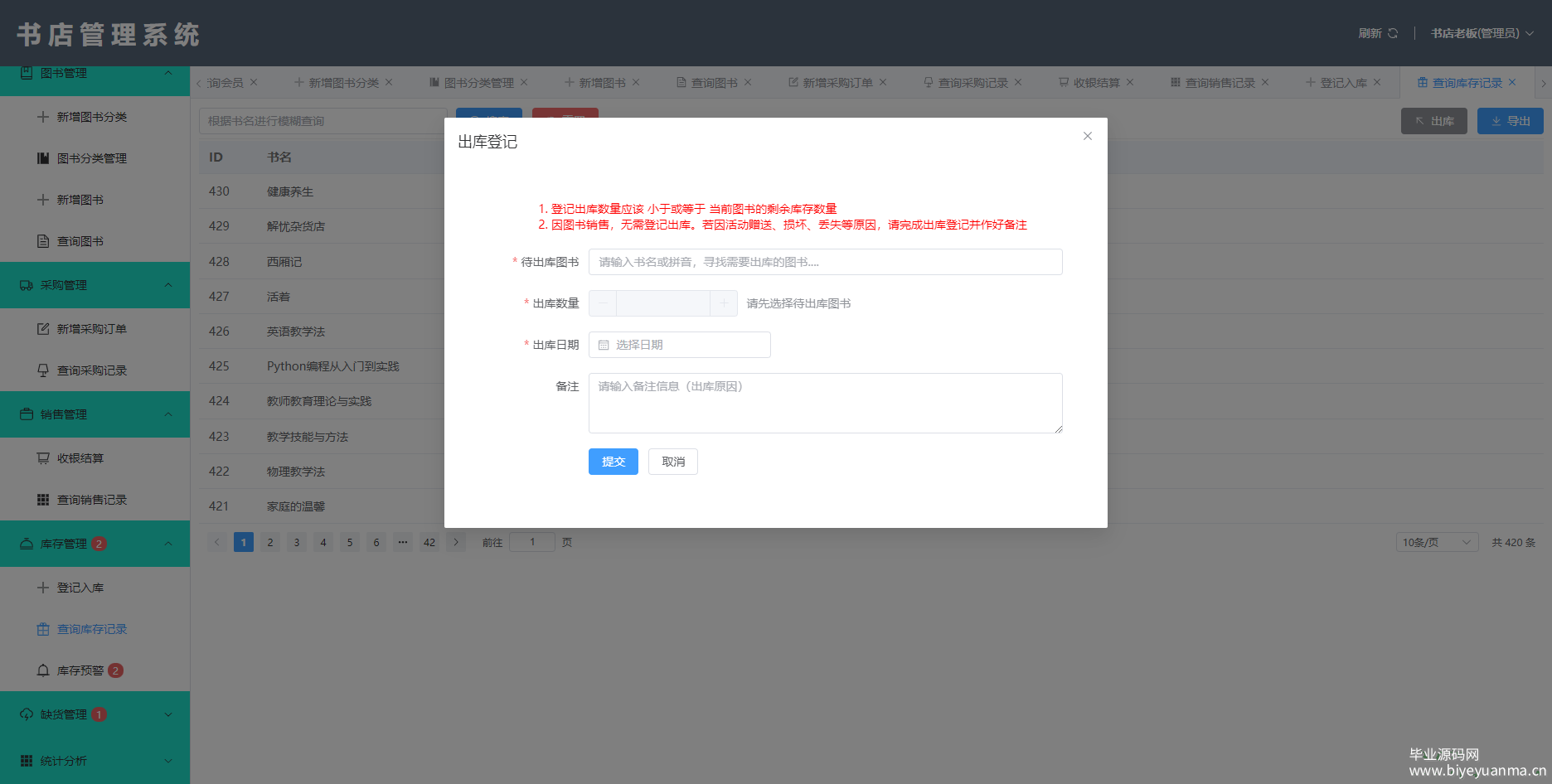This screenshot has height=784, width=1552.
Task: Close the 出库登记 dialog with X icon
Action: pyautogui.click(x=1087, y=136)
